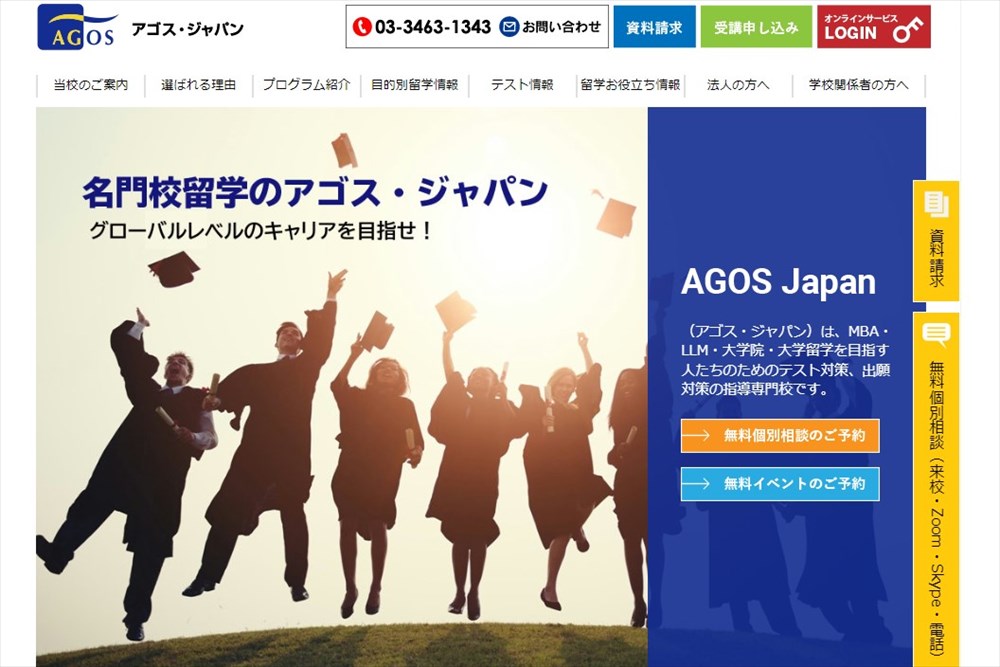The width and height of the screenshot is (1000, 667).
Task: Open テスト情報 menu
Action: pos(522,85)
